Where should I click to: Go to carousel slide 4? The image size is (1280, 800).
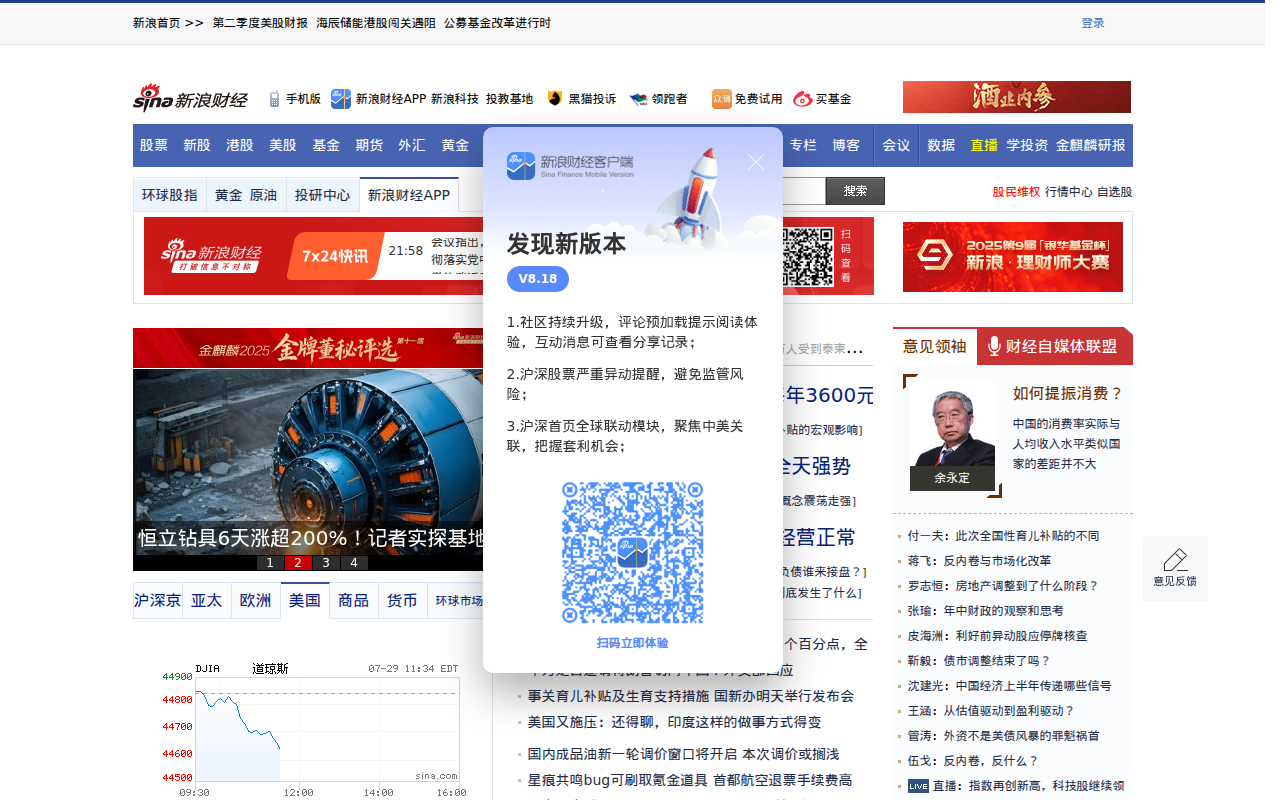354,563
